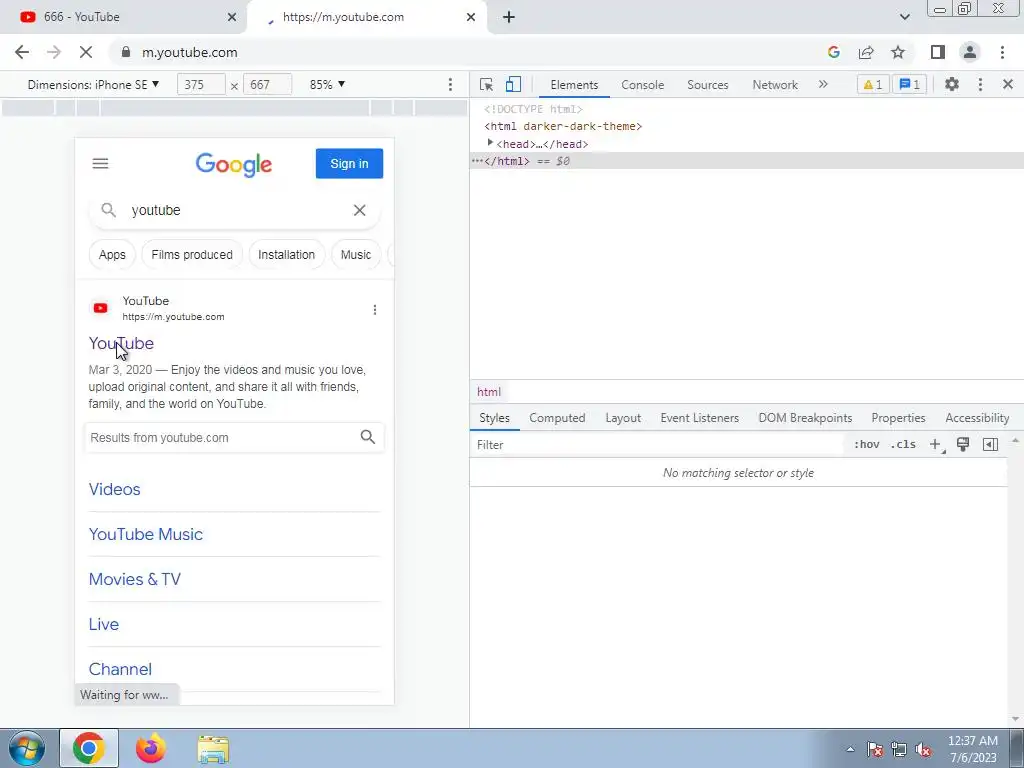Bookmark this page with the star
Screen dimensions: 1024x768
tap(898, 52)
